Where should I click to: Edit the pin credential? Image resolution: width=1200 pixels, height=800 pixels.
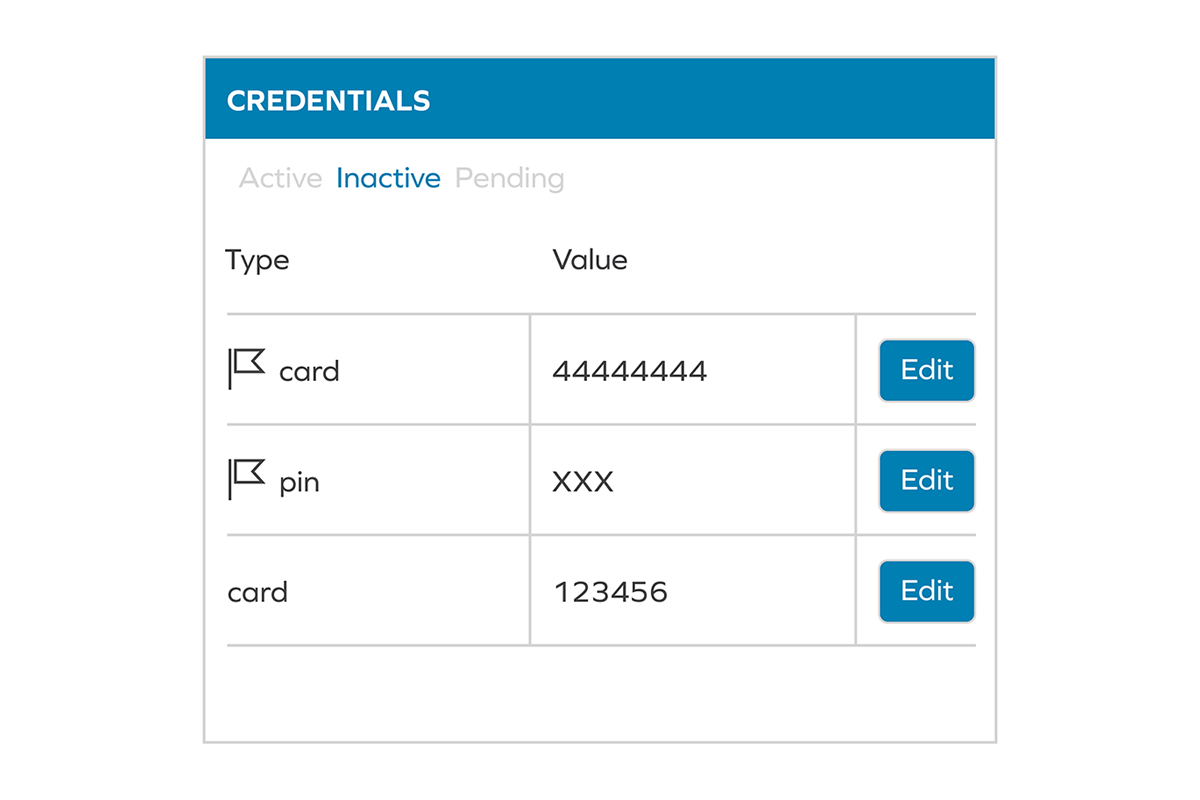click(x=926, y=481)
